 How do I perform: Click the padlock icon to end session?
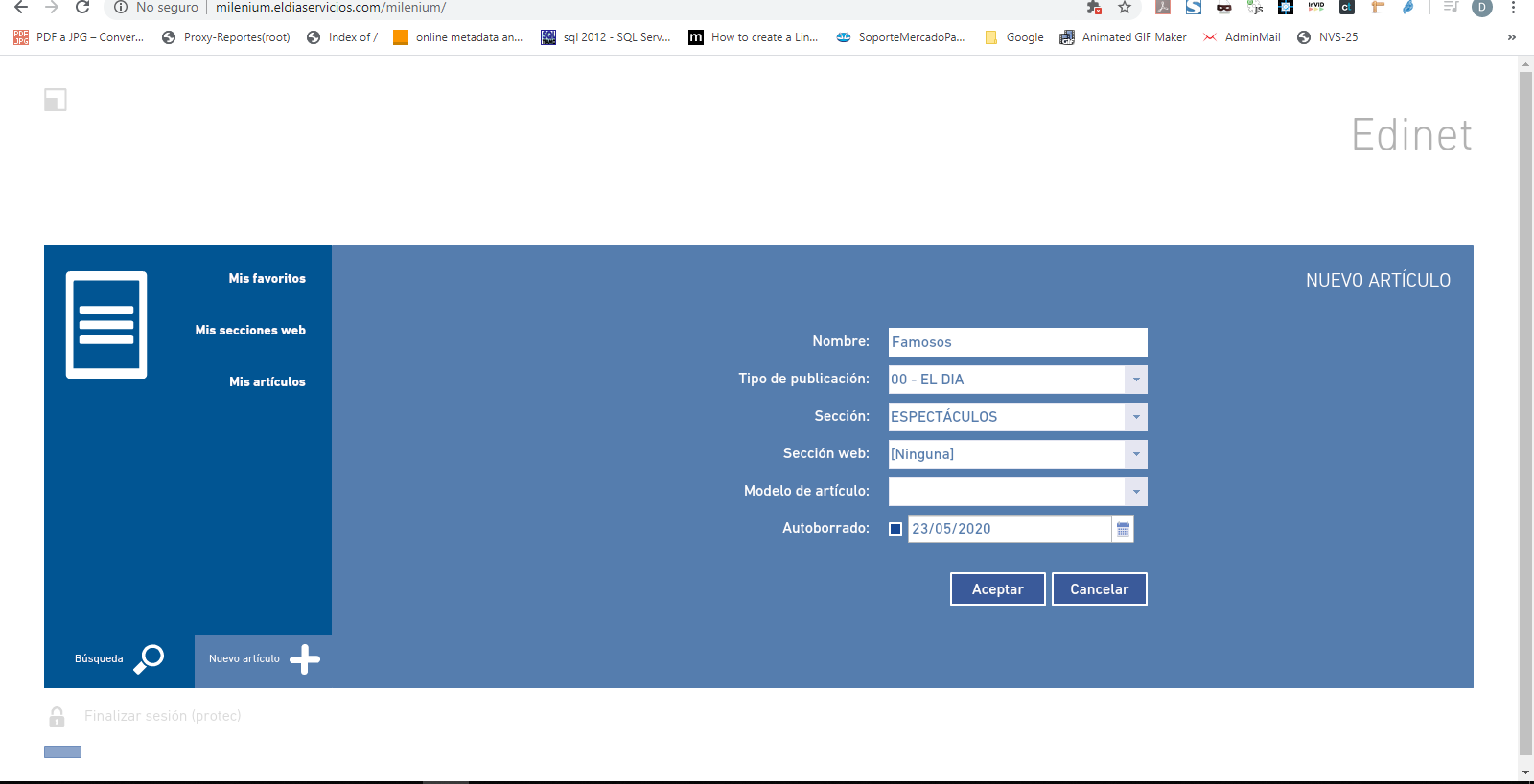pyautogui.click(x=57, y=717)
